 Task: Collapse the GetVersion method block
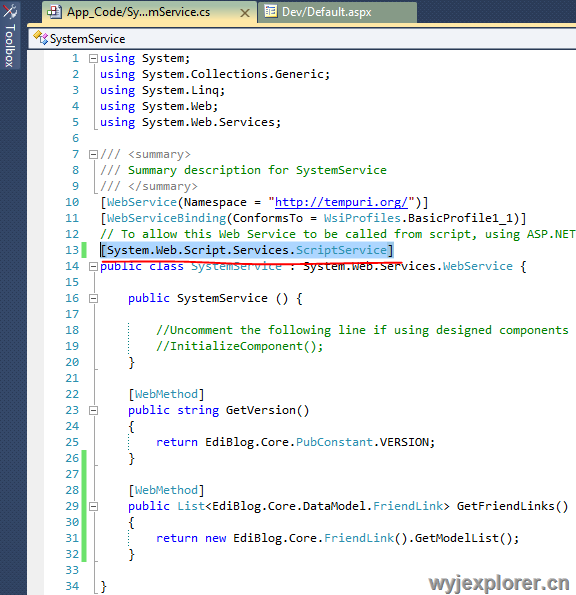[x=93, y=411]
